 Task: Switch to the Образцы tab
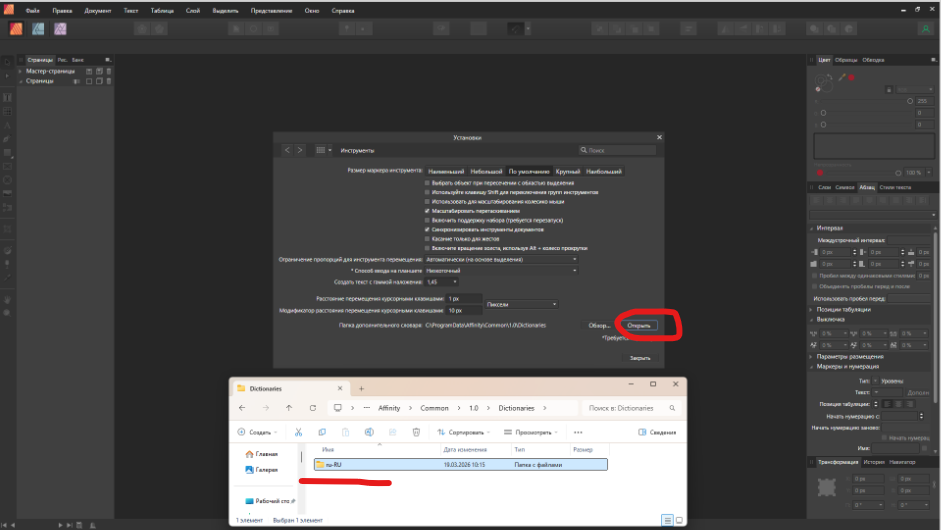[846, 60]
